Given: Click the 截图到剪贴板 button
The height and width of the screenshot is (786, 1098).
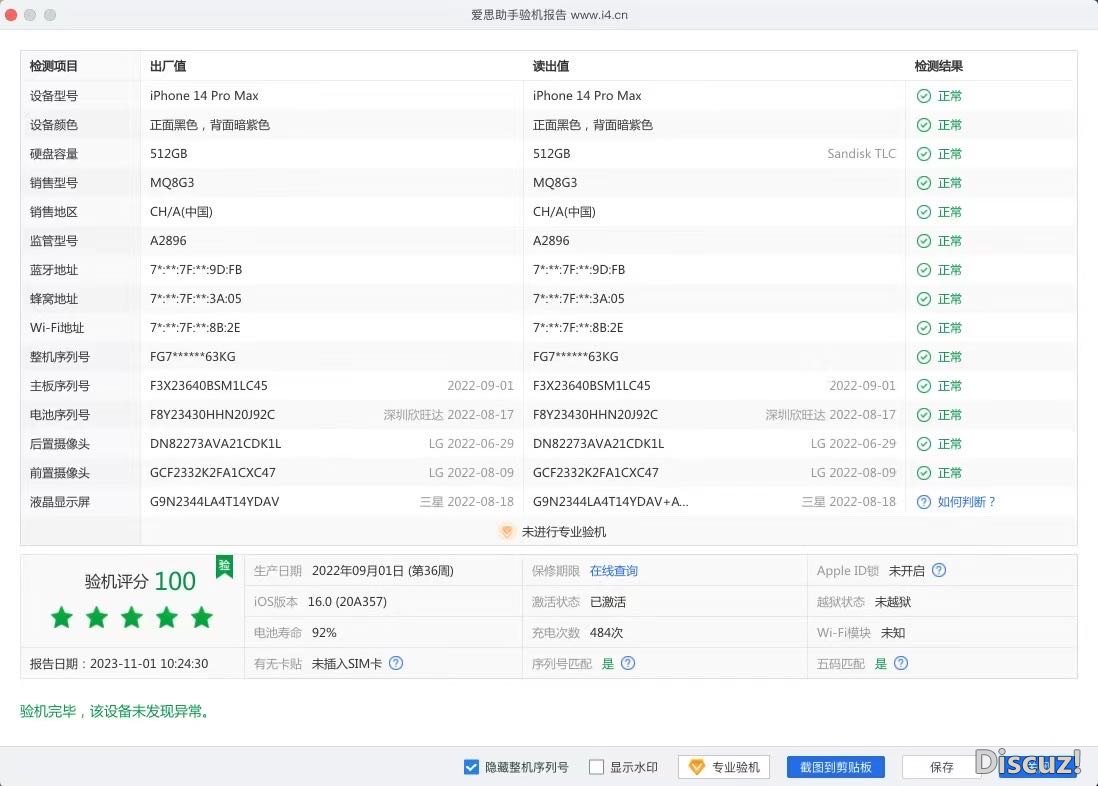Looking at the screenshot, I should pyautogui.click(x=835, y=767).
